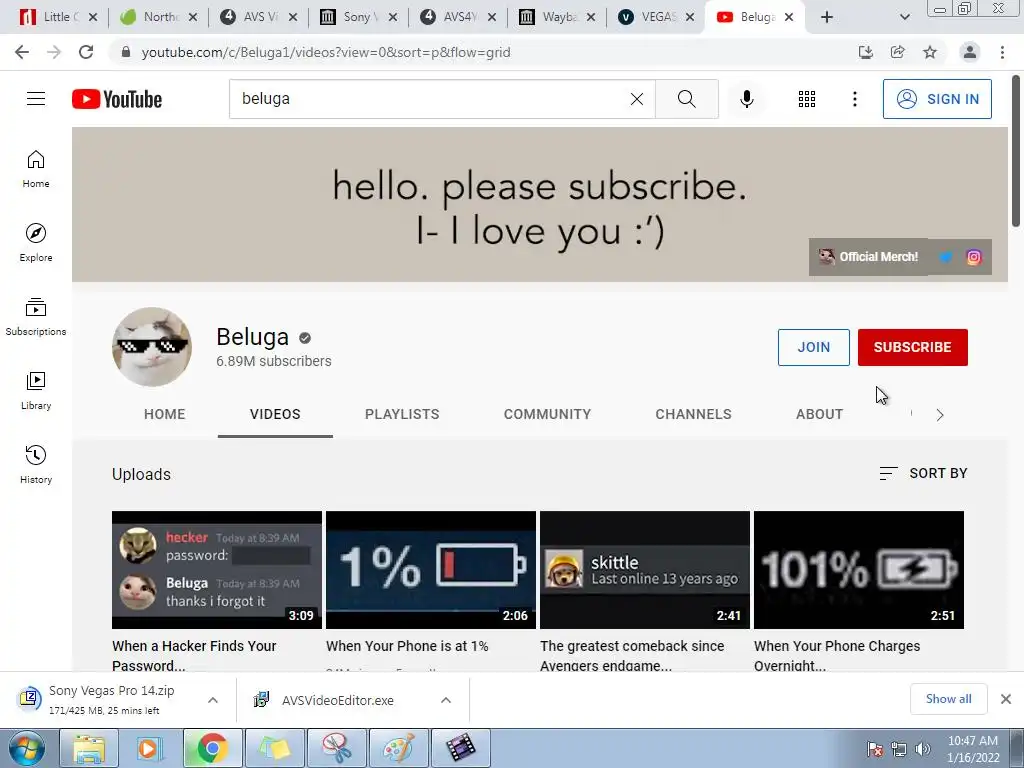Click the page vertical scrollbar
Screen dimensions: 1024x768
click(x=1016, y=152)
